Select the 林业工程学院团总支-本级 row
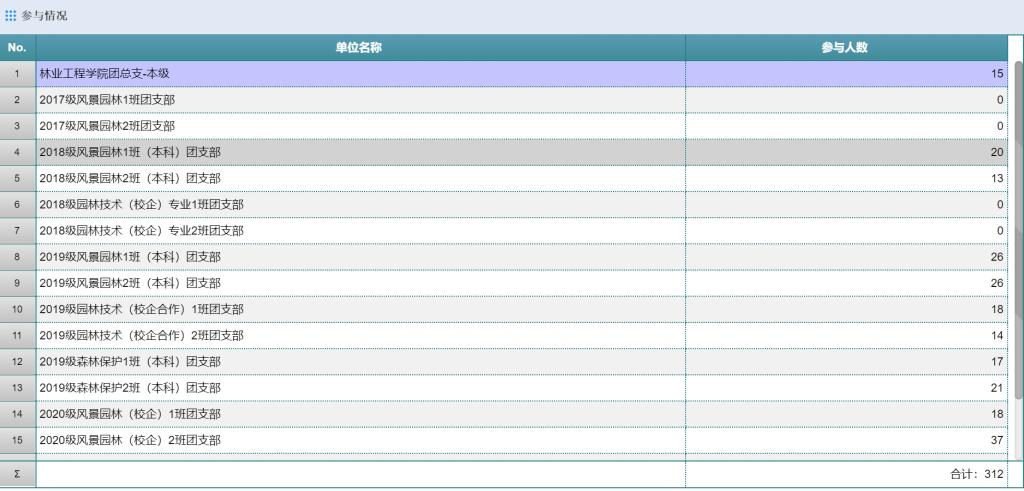Viewport: 1024px width, 491px height. pos(104,74)
